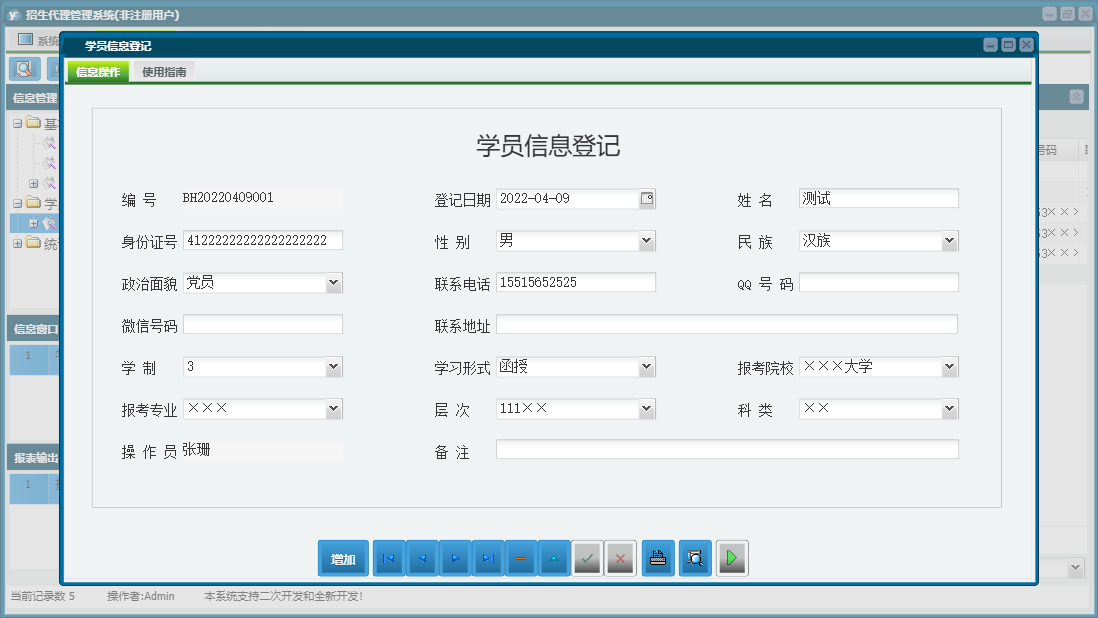Open the calendar picker for 登记日期
Screen dimensions: 1098x618
tap(647, 199)
